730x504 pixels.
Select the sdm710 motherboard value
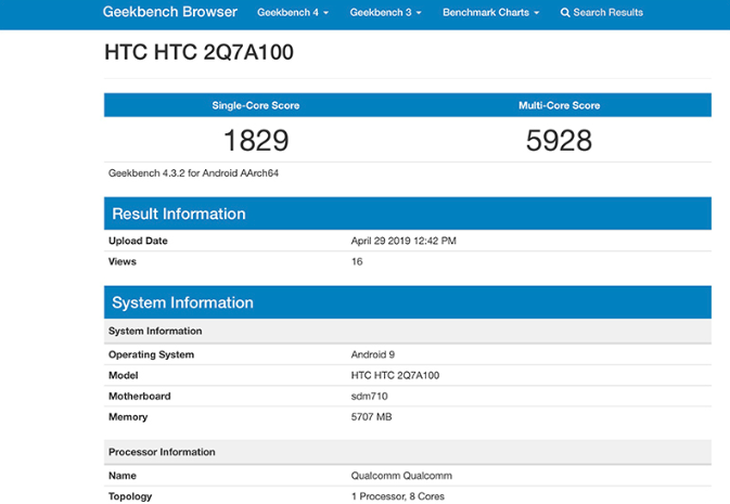click(369, 396)
